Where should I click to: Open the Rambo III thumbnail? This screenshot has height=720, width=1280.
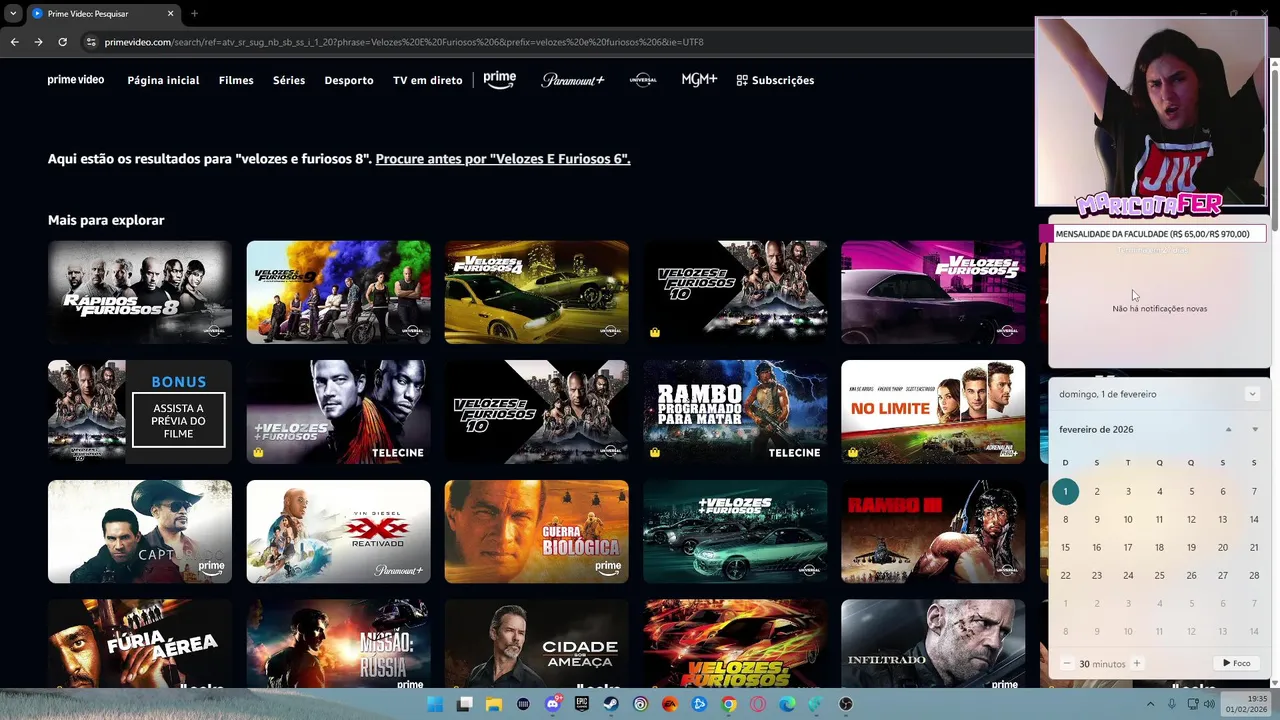[x=933, y=531]
